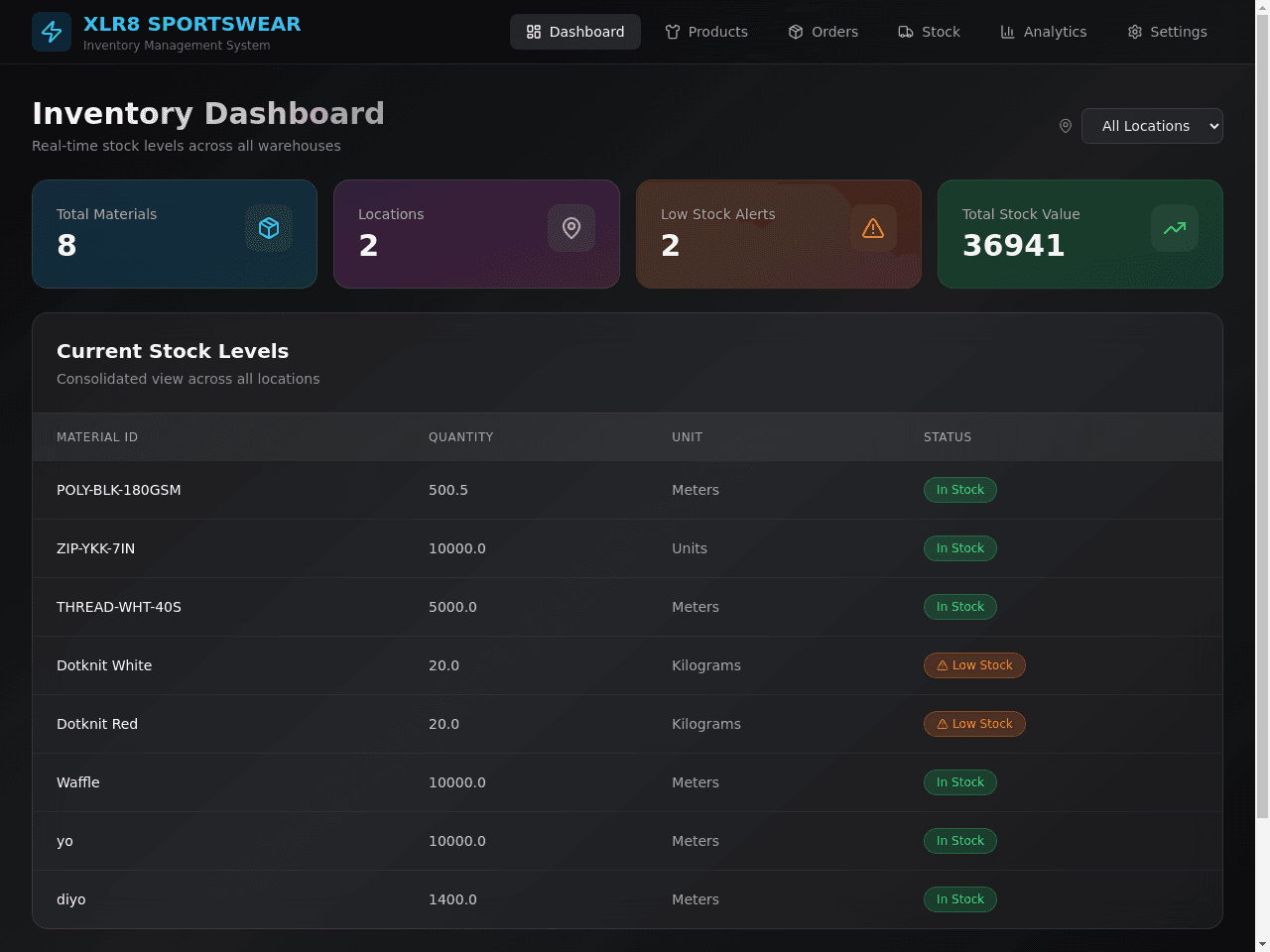Open the Dashboard tab
This screenshot has width=1270, height=952.
point(575,32)
